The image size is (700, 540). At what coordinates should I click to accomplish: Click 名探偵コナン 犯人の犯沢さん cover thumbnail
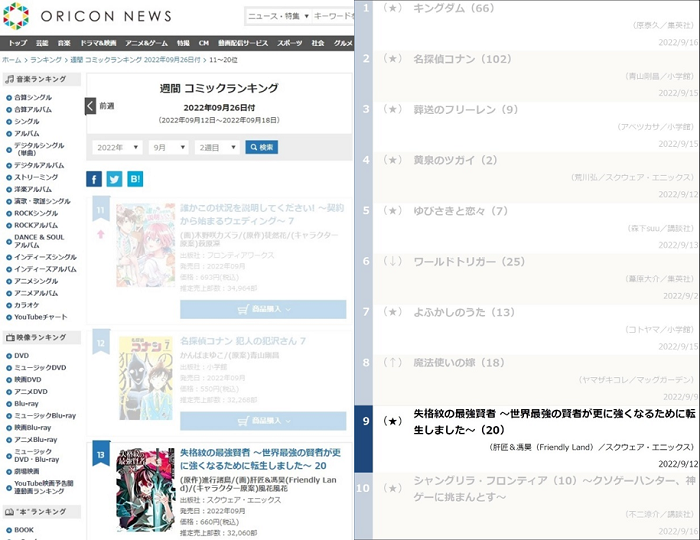[146, 378]
